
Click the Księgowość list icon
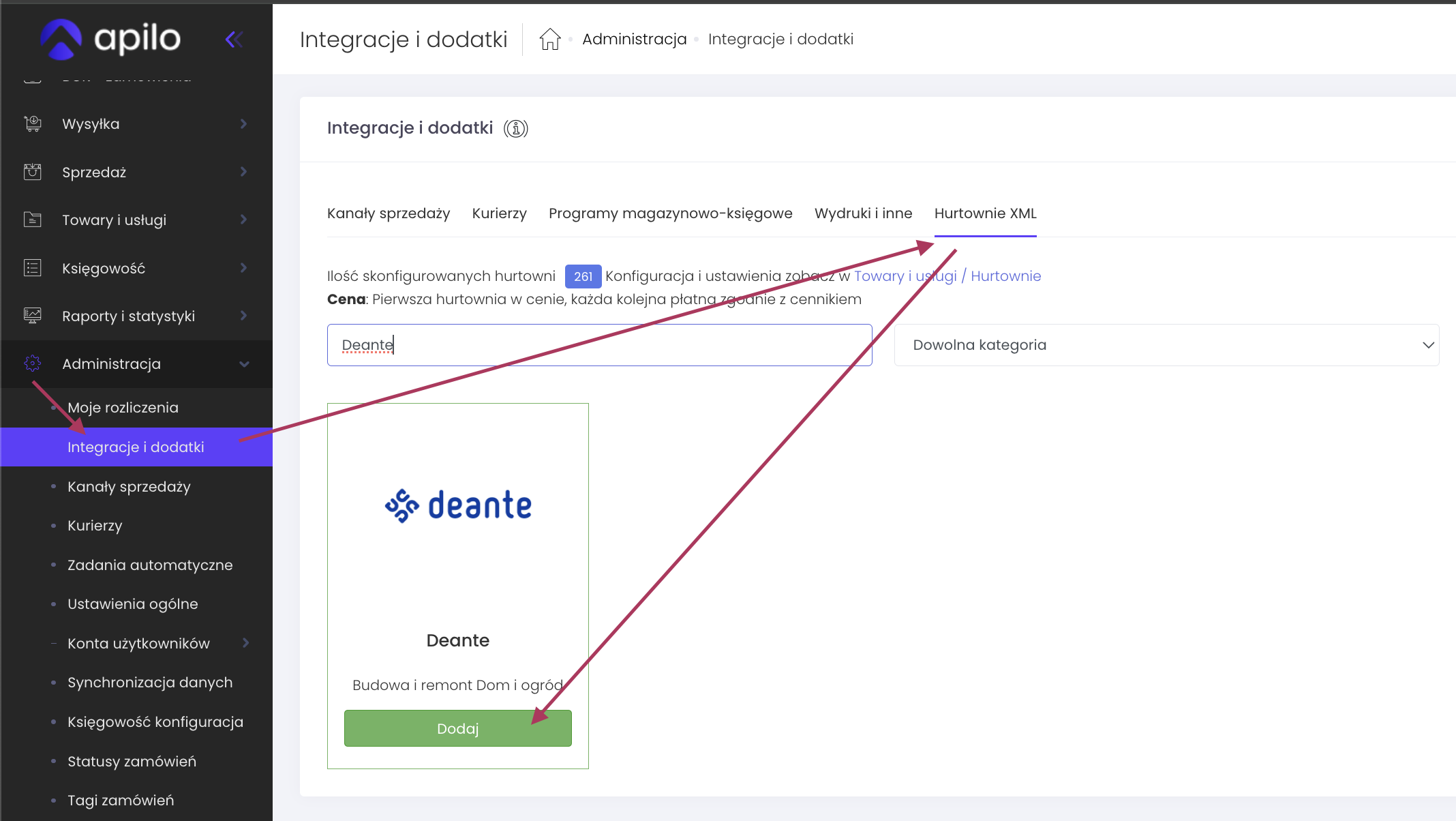tap(33, 268)
